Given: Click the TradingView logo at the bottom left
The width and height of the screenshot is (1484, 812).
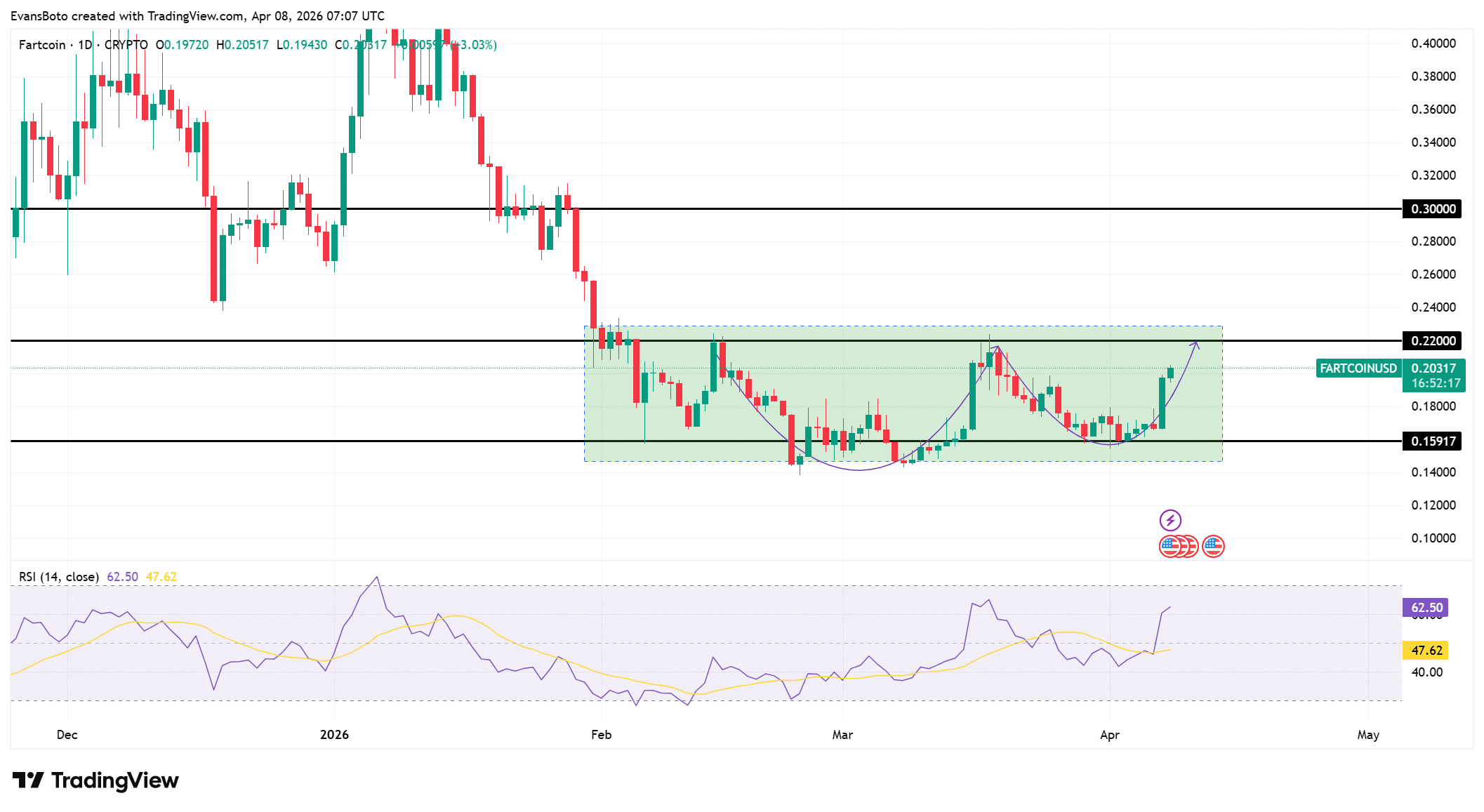Looking at the screenshot, I should [96, 780].
